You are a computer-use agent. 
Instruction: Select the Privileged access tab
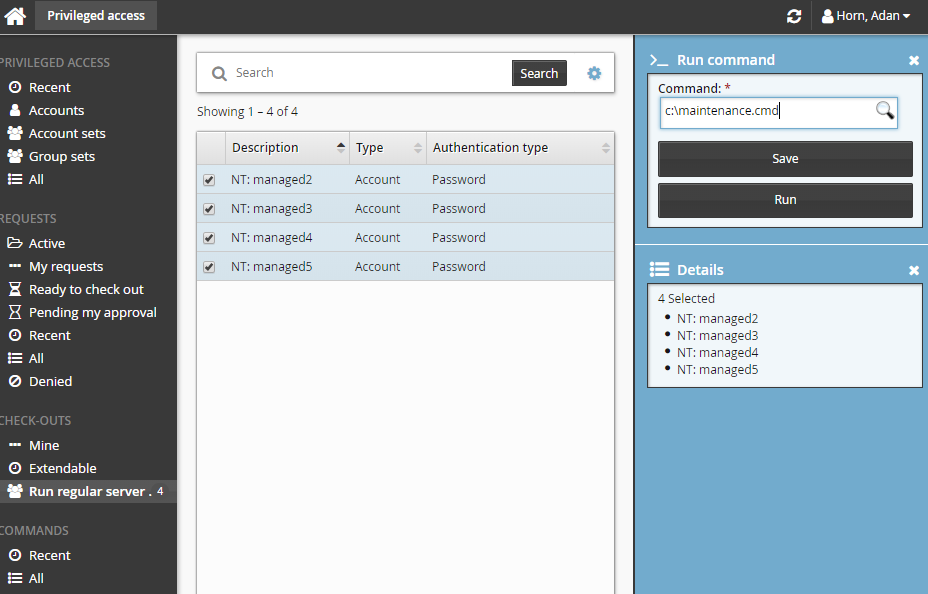tap(96, 15)
